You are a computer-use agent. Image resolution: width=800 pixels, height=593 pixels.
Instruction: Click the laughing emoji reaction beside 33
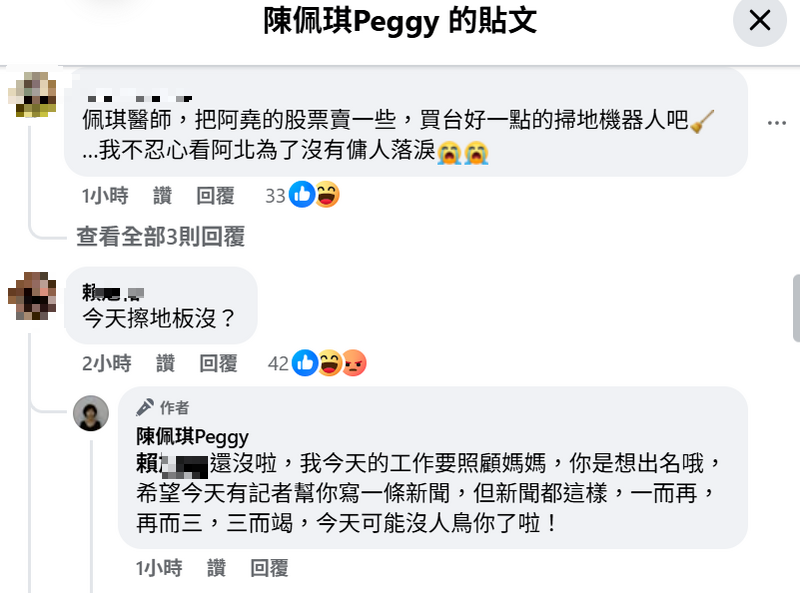coord(326,195)
